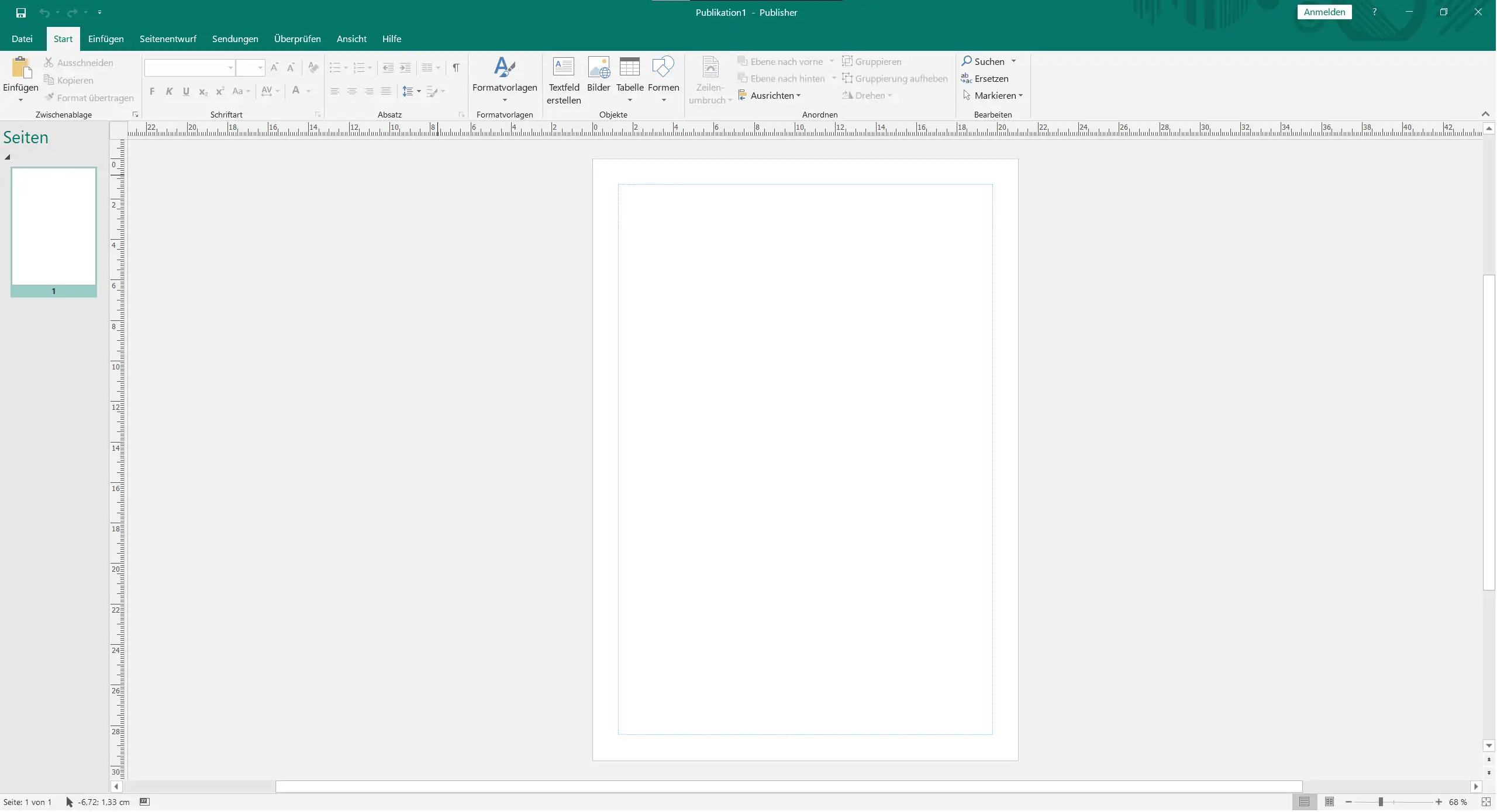The width and height of the screenshot is (1497, 812).
Task: Switch to the Ansicht tab
Action: tap(351, 39)
